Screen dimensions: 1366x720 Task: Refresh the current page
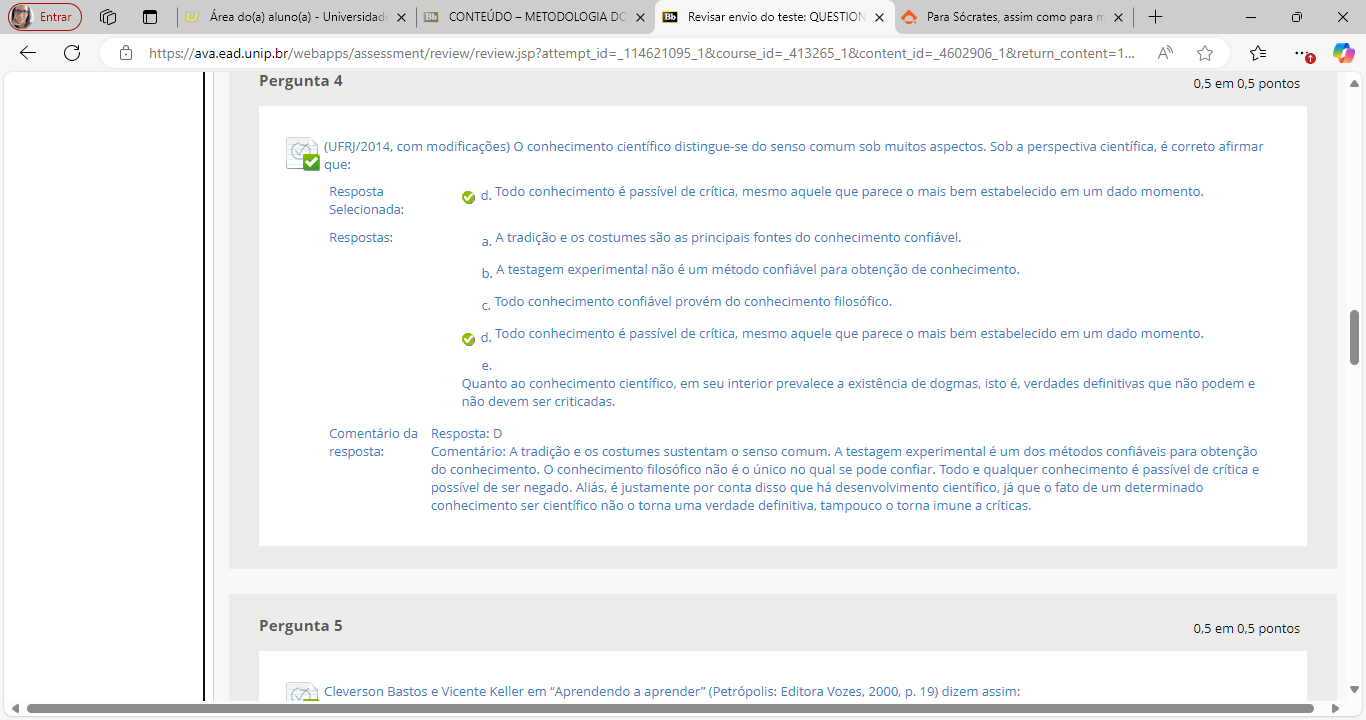click(x=72, y=53)
